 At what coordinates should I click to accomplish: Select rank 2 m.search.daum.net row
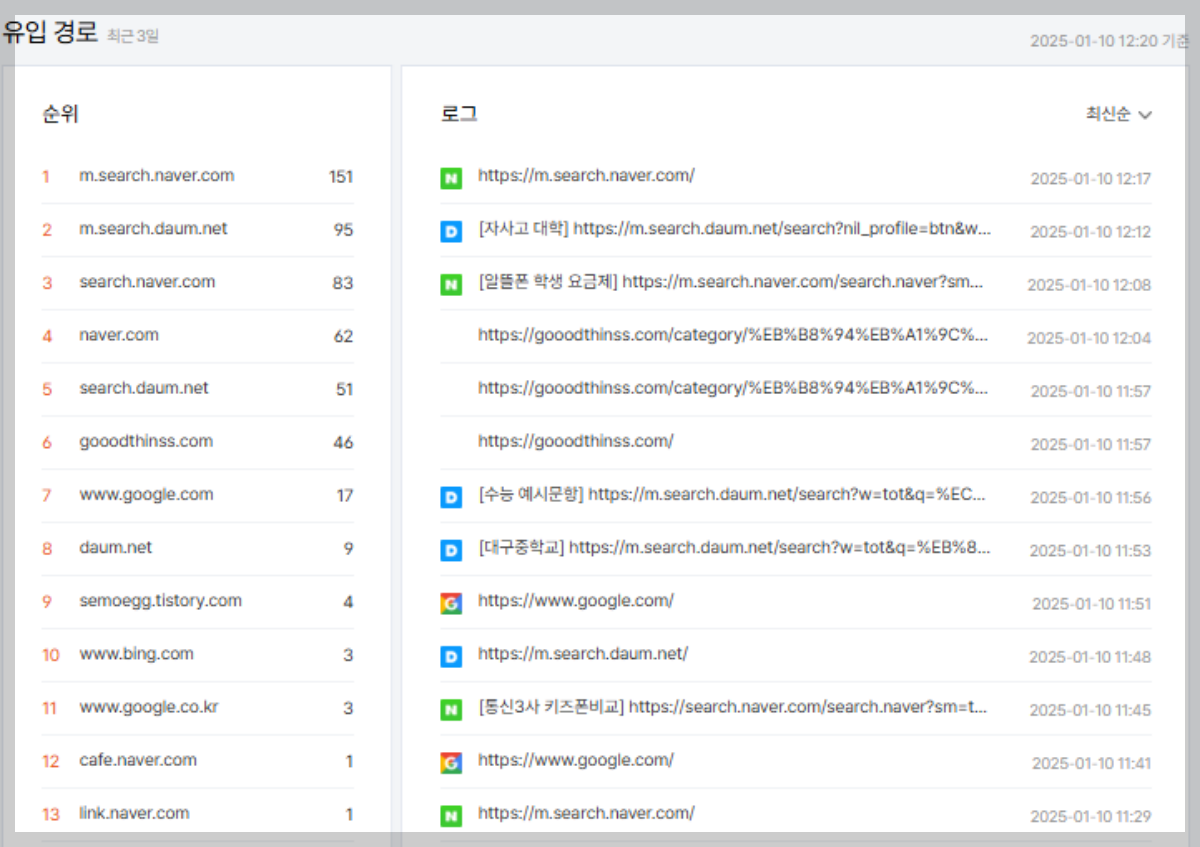[198, 229]
